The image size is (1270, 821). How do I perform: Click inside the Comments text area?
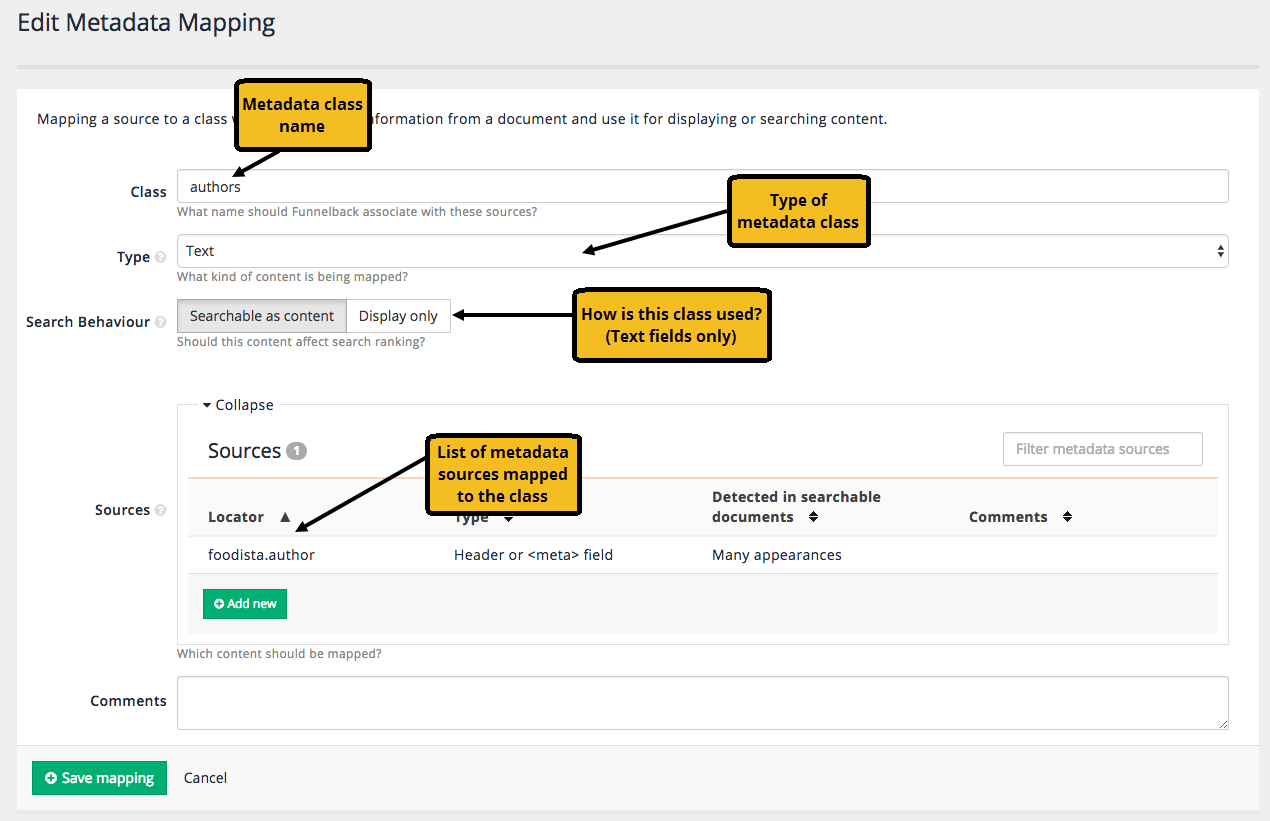700,702
